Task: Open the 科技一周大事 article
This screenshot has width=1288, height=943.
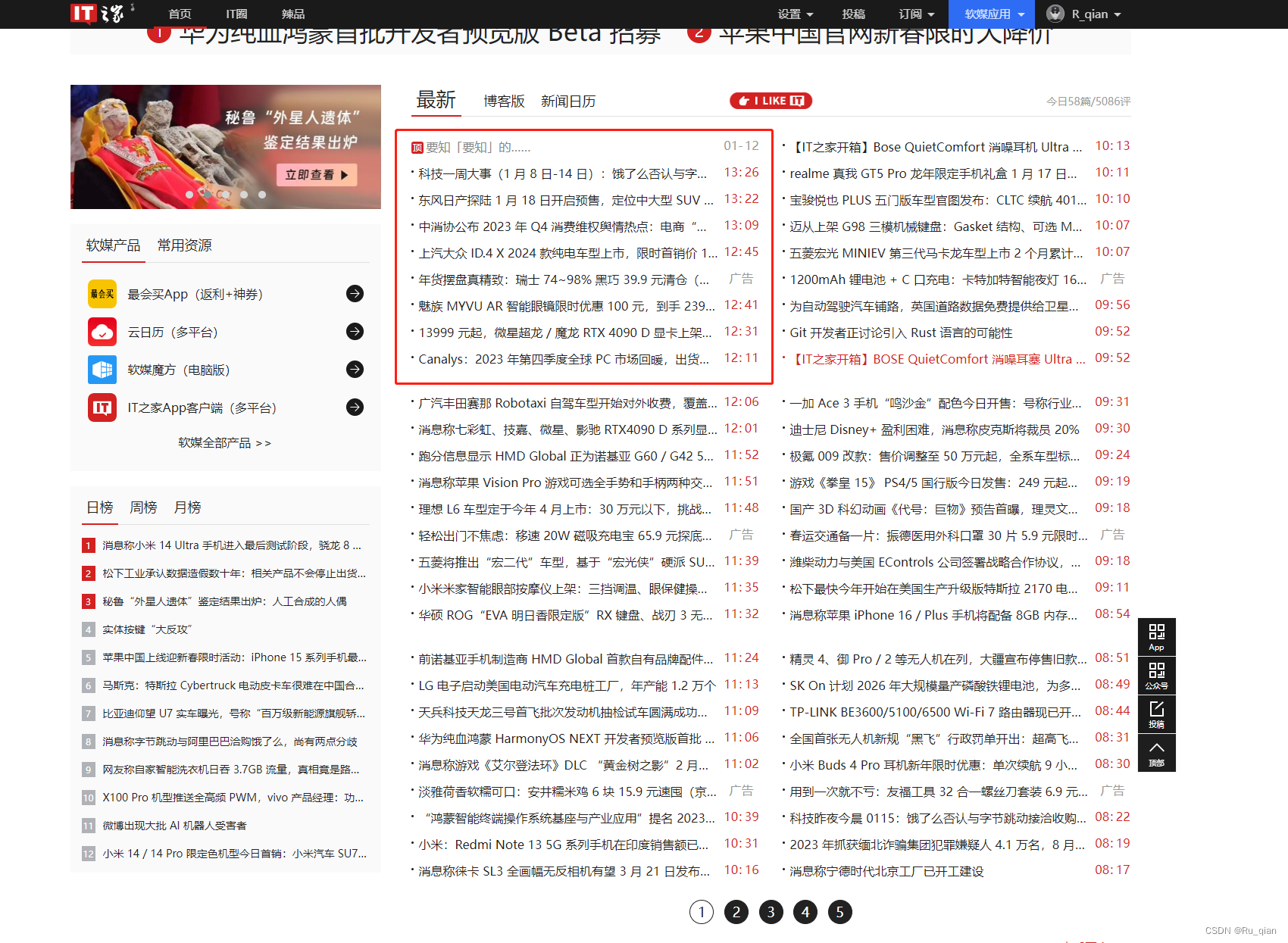Action: coord(562,174)
